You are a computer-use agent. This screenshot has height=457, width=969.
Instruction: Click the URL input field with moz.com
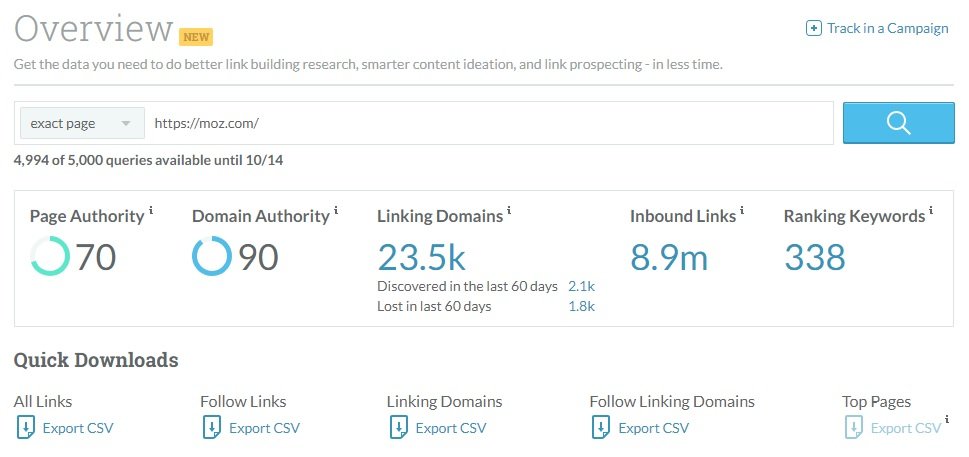click(490, 124)
